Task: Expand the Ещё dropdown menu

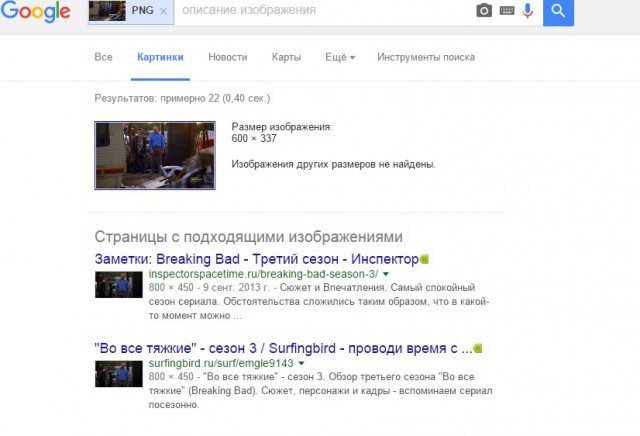Action: click(340, 57)
